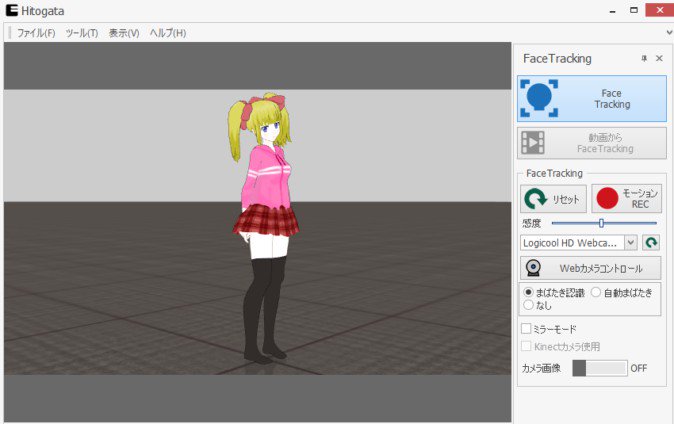Expand the Logicool HD Webcam dropdown
The width and height of the screenshot is (674, 424).
(x=630, y=243)
